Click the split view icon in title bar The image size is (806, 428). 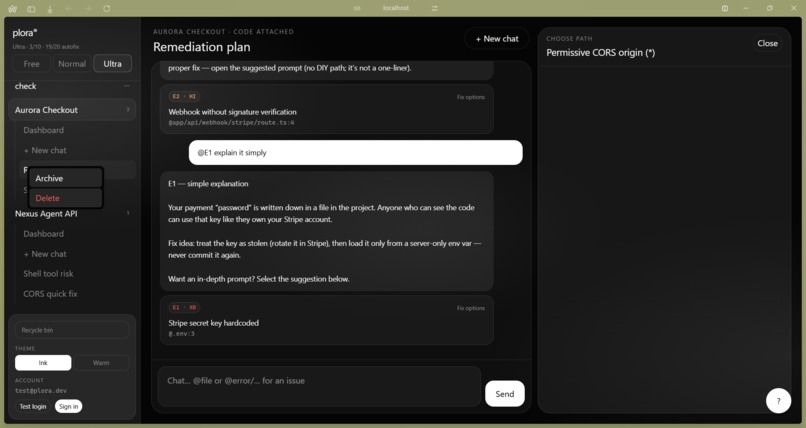pyautogui.click(x=725, y=8)
